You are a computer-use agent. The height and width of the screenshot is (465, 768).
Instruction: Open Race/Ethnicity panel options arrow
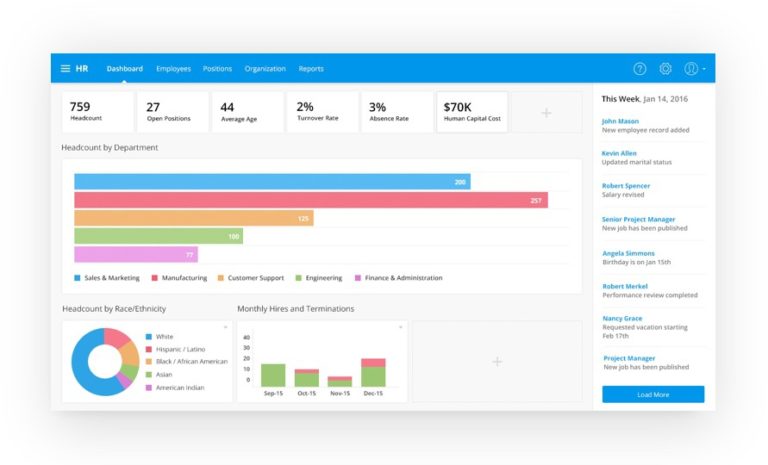click(x=226, y=327)
